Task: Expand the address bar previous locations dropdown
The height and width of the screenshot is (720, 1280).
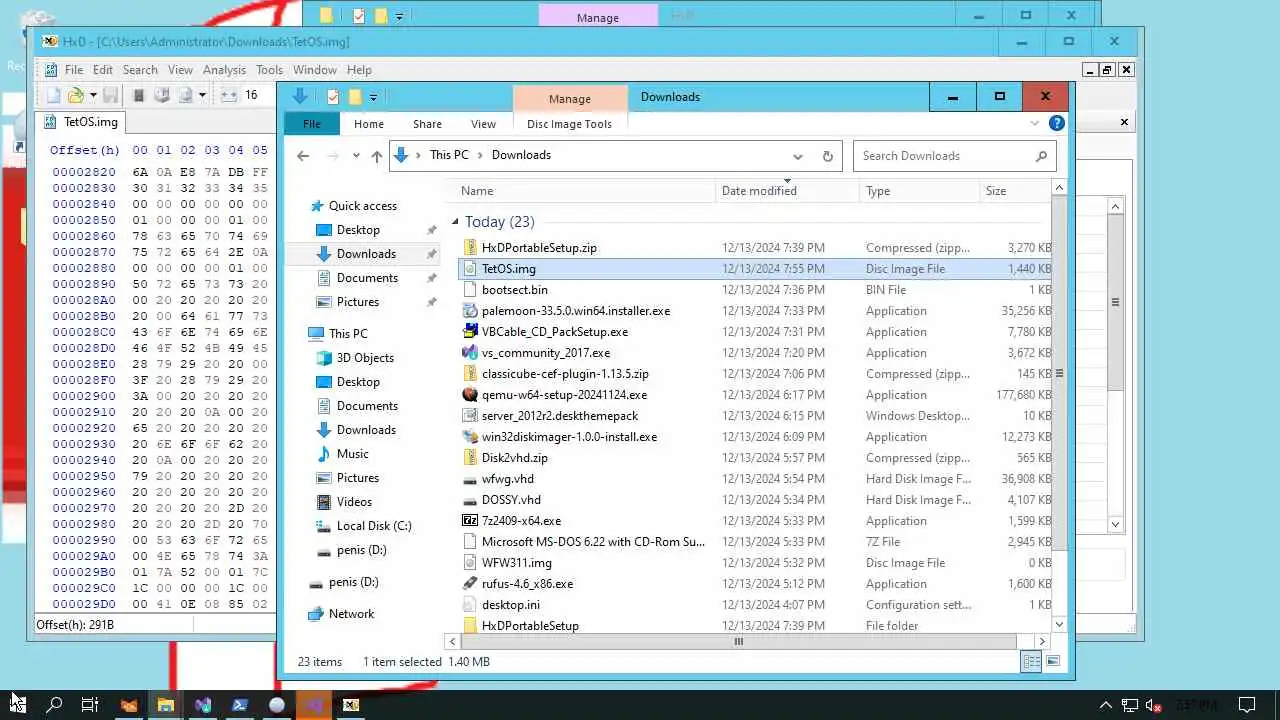Action: (798, 156)
